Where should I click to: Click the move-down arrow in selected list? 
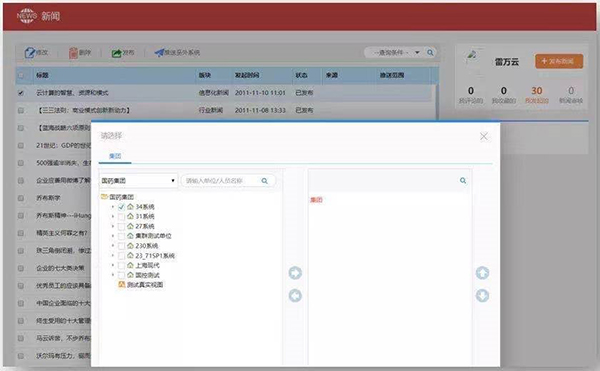point(482,296)
